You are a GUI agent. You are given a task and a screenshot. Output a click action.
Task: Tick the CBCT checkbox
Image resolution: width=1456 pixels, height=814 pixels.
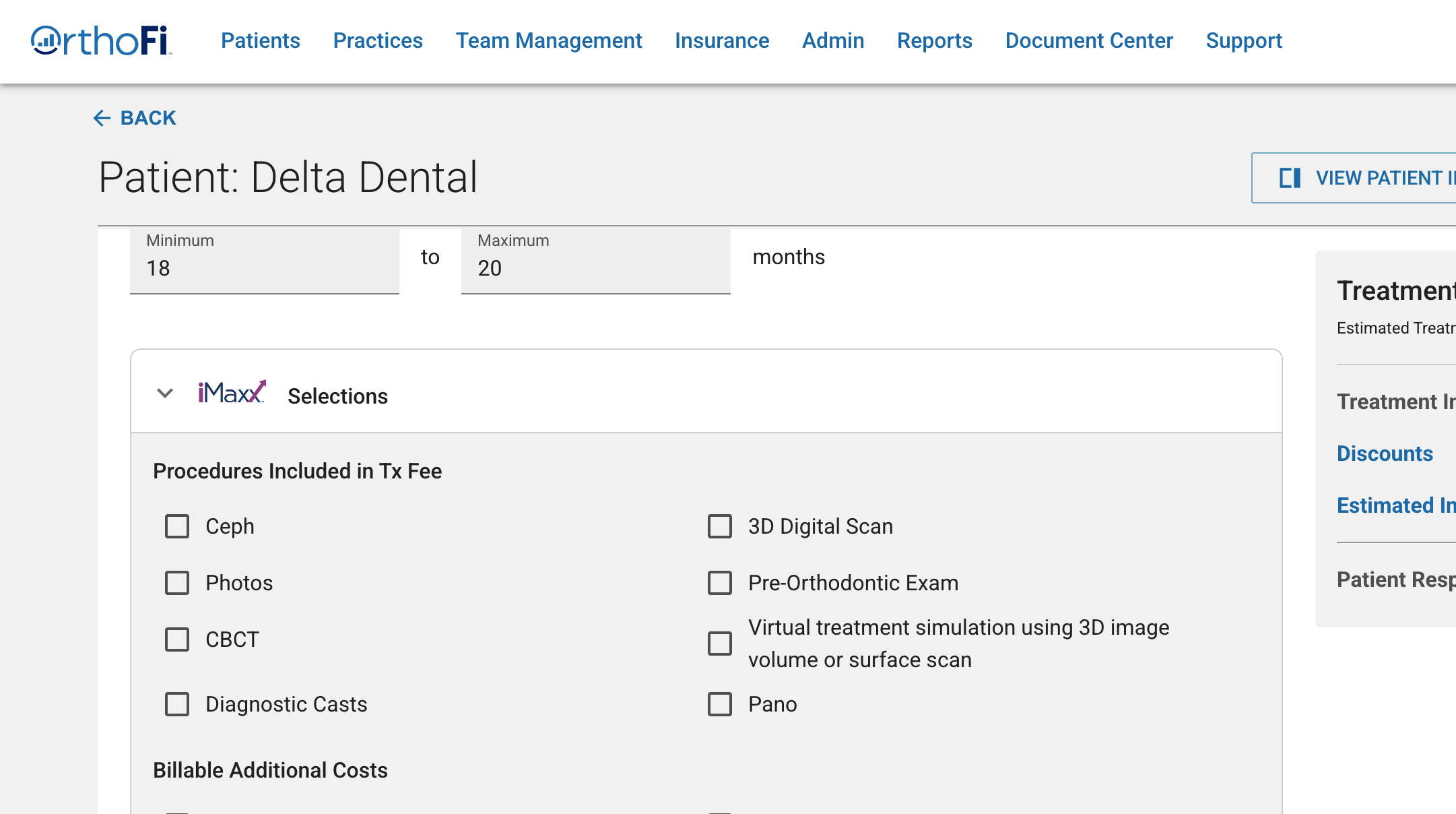177,639
